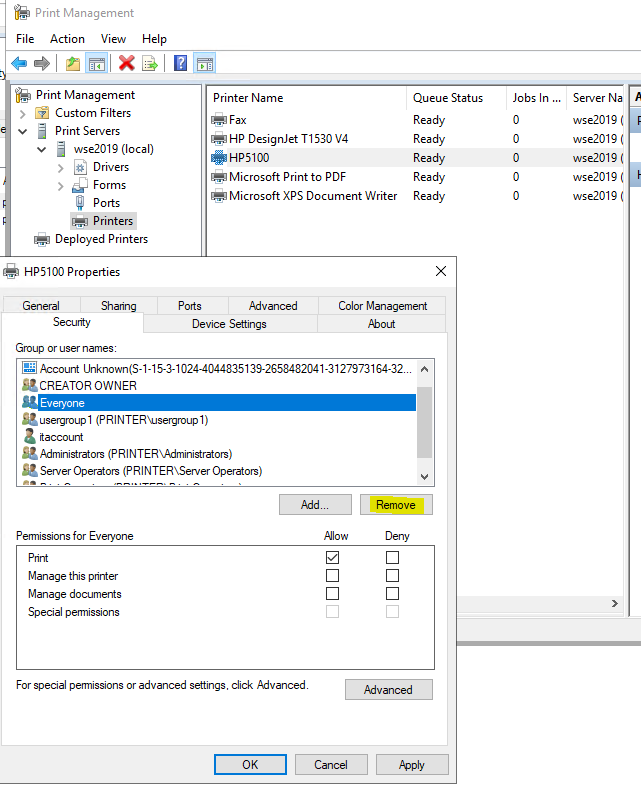Image resolution: width=641 pixels, height=788 pixels.
Task: Open the View menu
Action: point(113,39)
